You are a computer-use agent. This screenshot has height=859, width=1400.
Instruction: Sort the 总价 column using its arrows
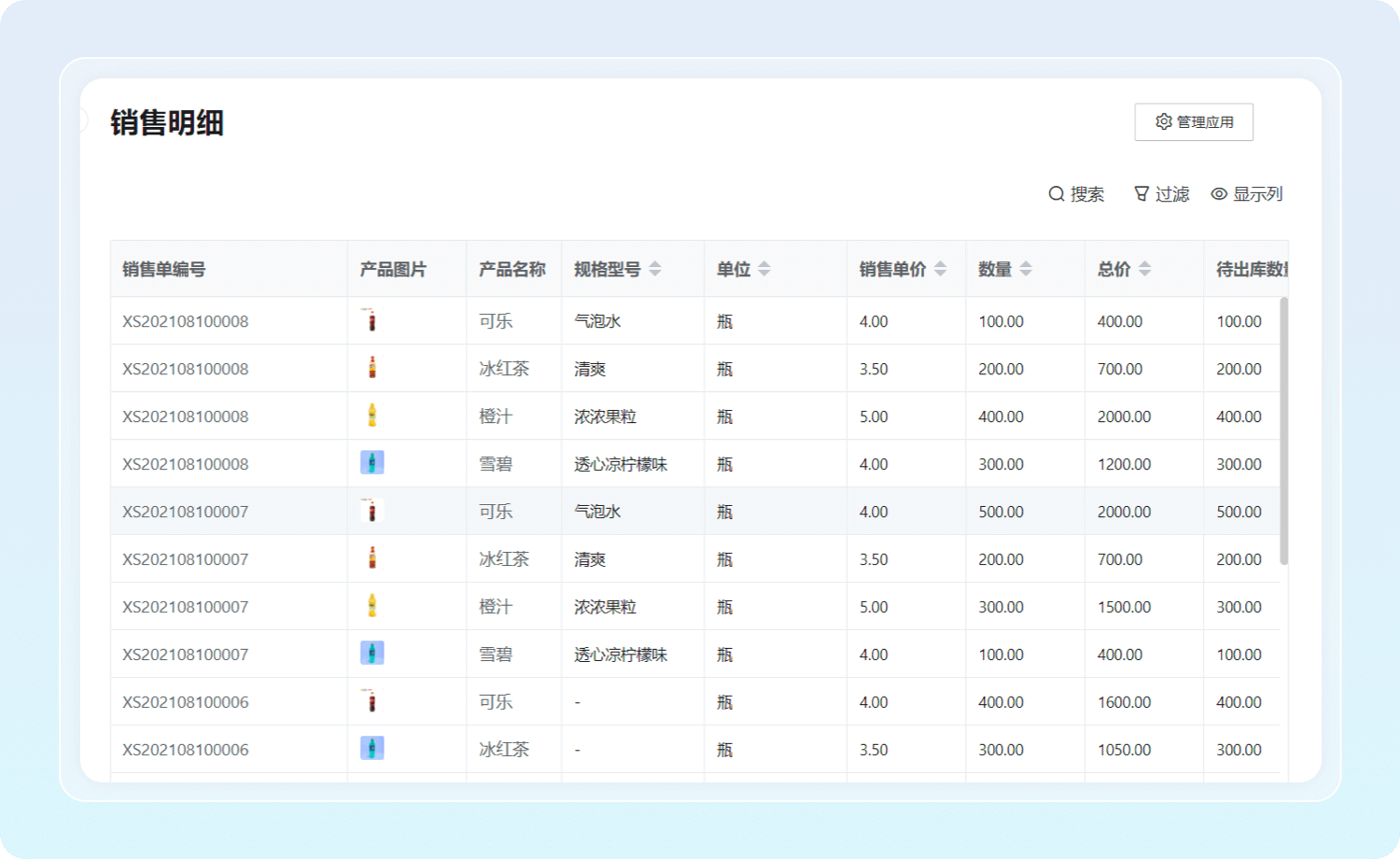click(x=1144, y=269)
